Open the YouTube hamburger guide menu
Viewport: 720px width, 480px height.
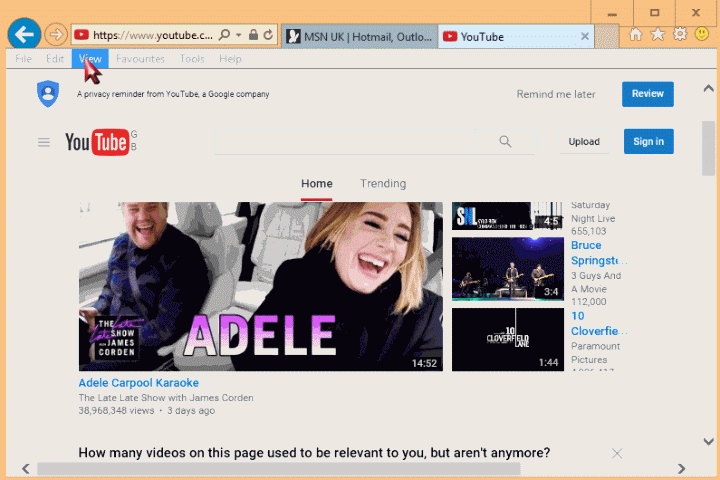coord(44,142)
